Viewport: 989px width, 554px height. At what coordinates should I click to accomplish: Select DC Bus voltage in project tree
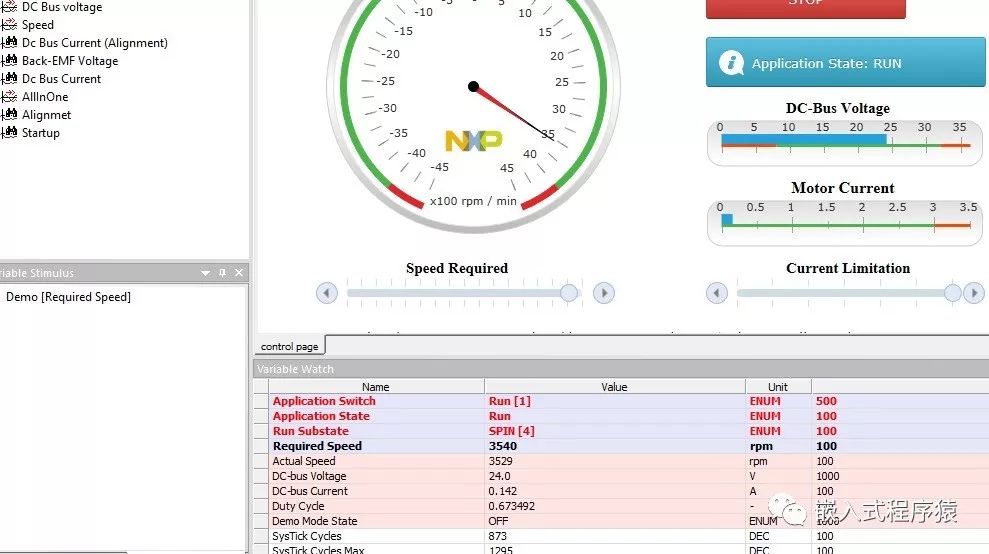coord(62,7)
